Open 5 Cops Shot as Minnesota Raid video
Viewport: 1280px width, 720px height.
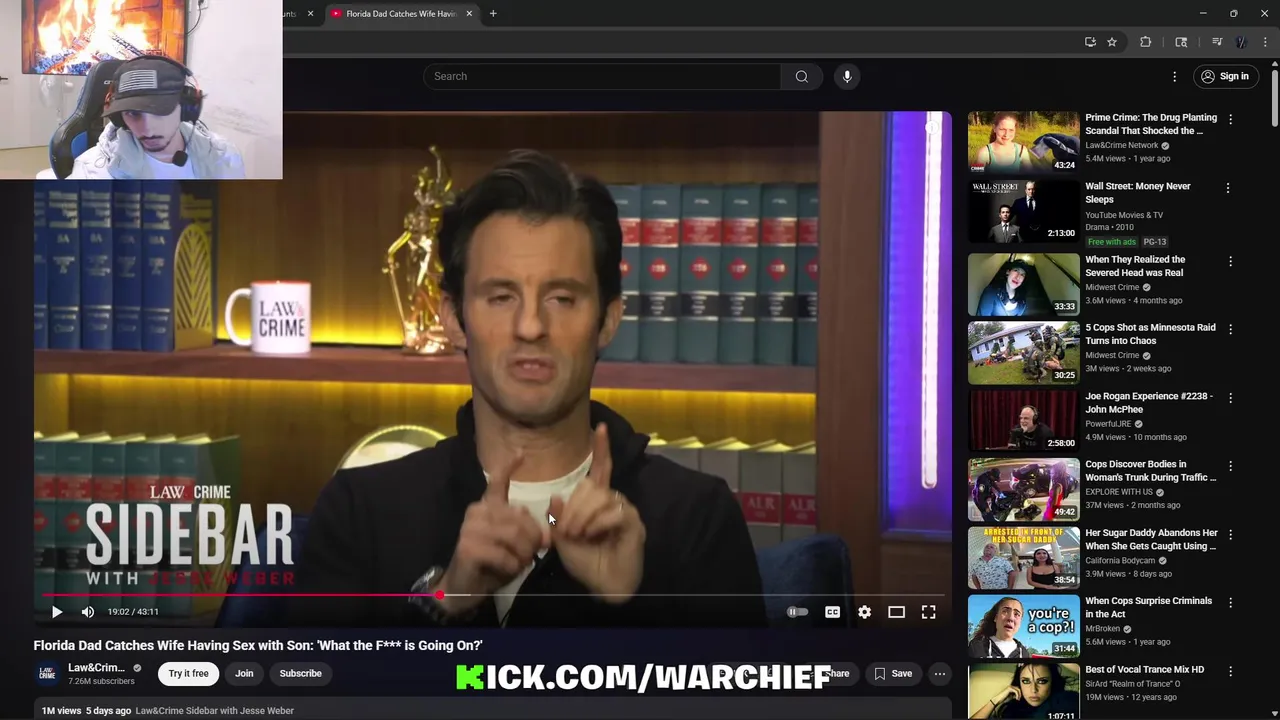[1150, 334]
